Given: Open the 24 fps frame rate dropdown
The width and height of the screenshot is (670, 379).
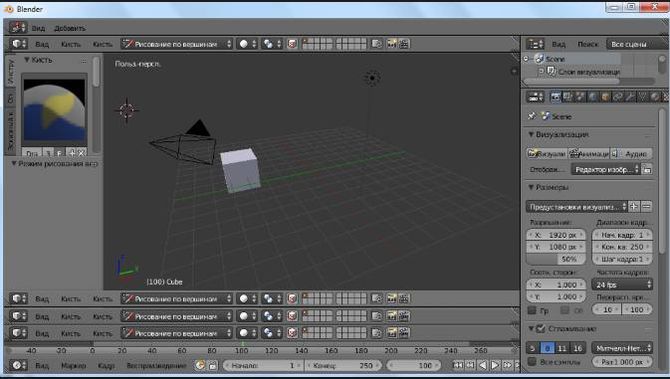Looking at the screenshot, I should coord(622,285).
